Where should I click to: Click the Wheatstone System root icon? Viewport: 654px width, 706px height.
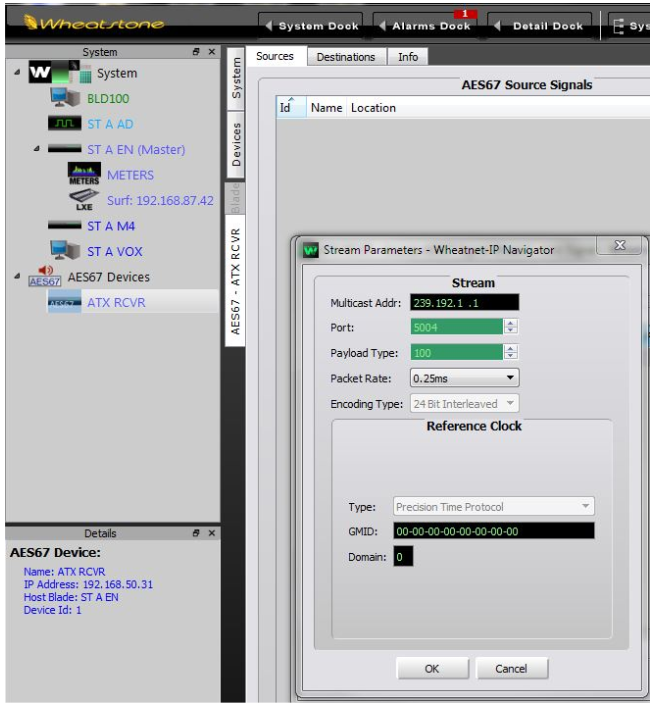(60, 72)
